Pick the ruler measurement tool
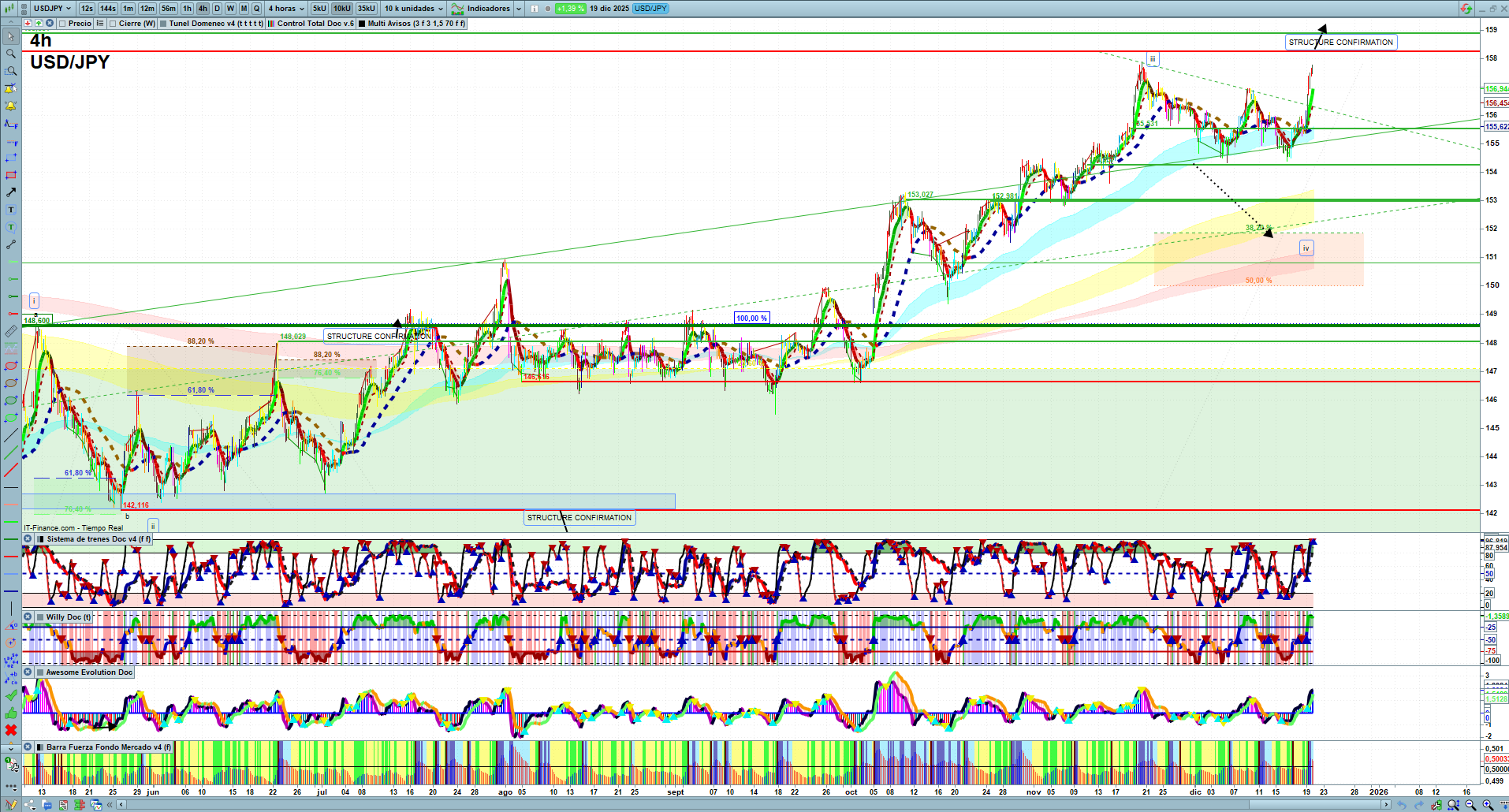The image size is (1509, 812). pyautogui.click(x=11, y=331)
